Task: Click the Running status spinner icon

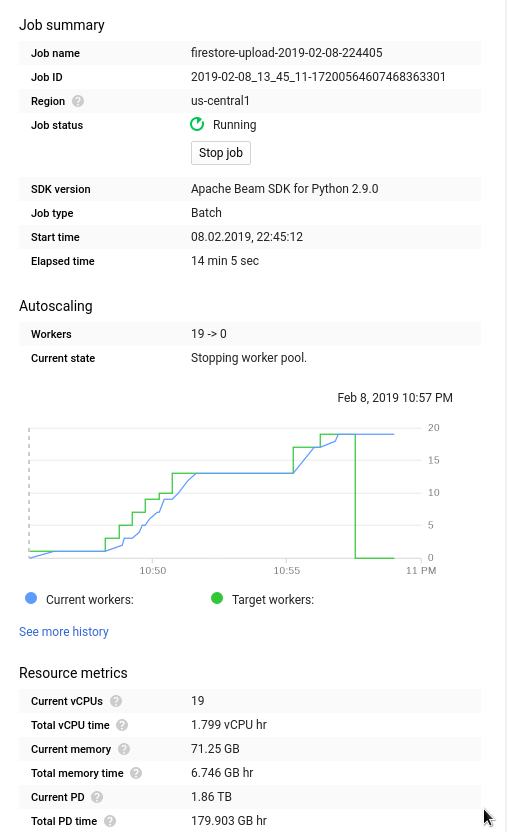Action: pos(197,124)
